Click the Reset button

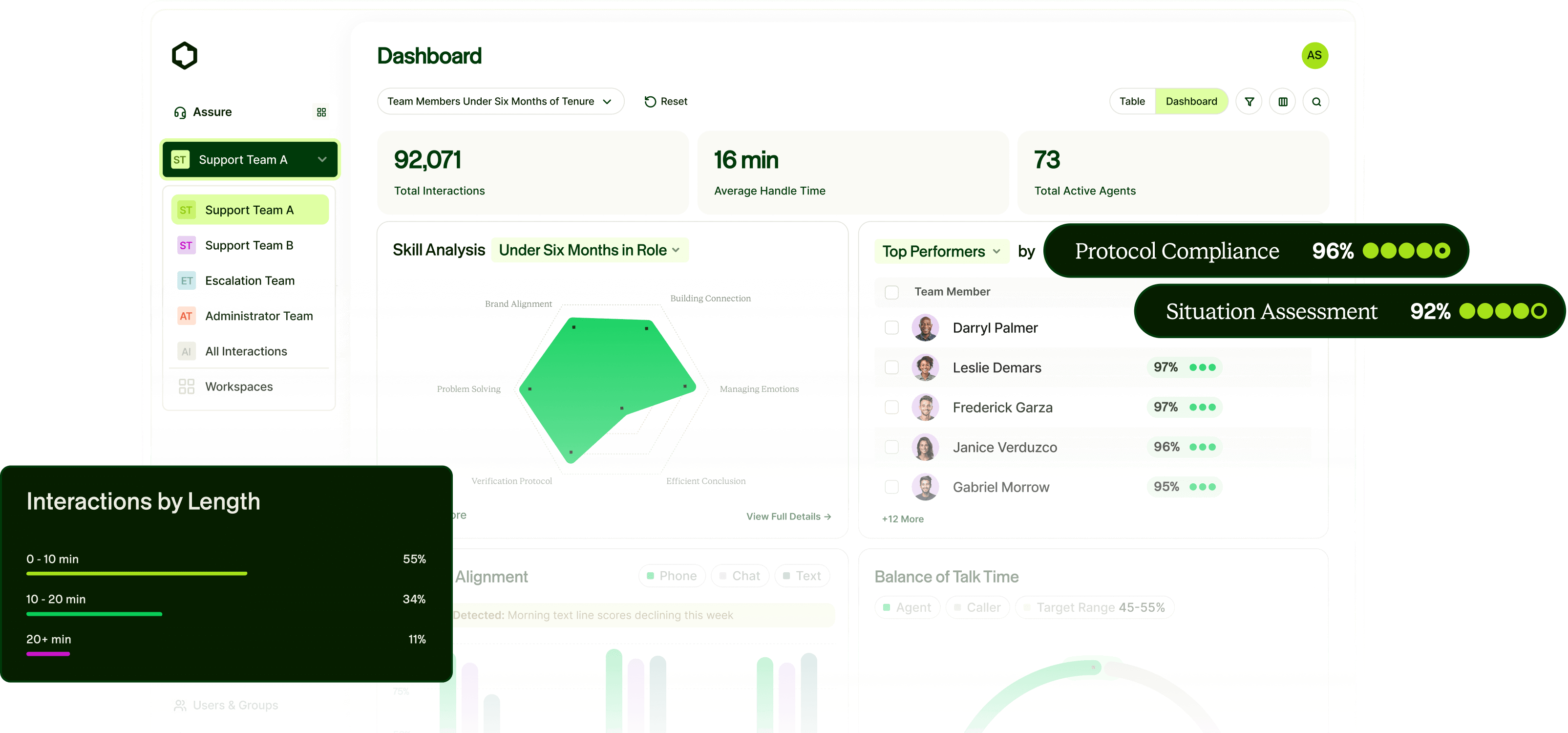click(x=666, y=102)
